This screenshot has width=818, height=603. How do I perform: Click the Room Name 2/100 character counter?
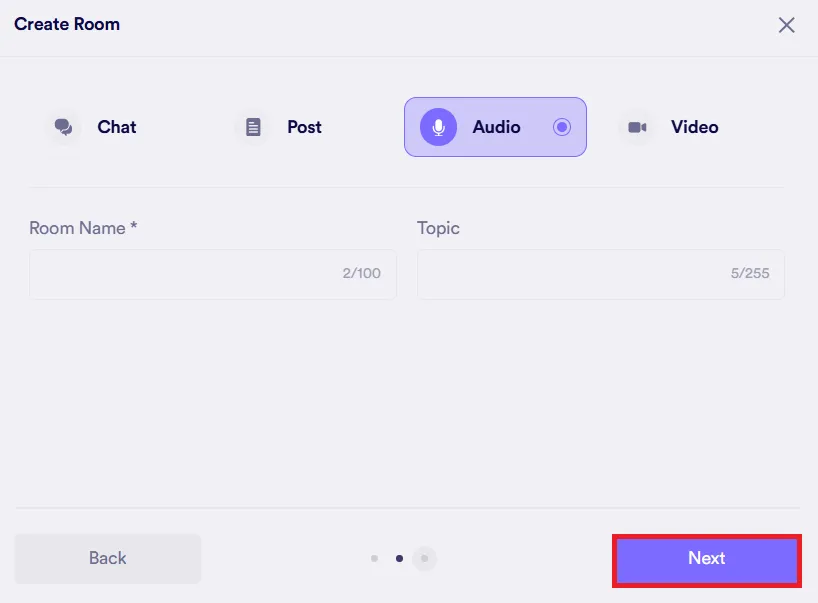coord(361,273)
